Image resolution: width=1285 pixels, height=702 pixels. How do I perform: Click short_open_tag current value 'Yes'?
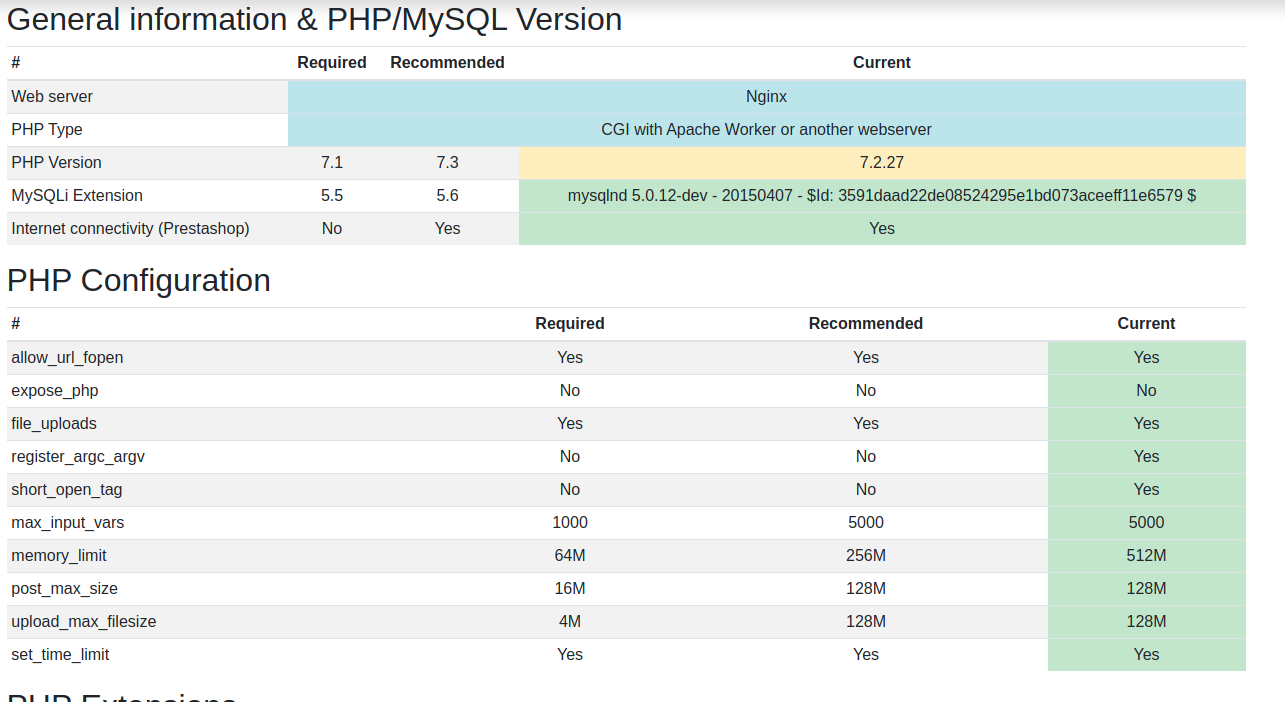tap(1147, 490)
